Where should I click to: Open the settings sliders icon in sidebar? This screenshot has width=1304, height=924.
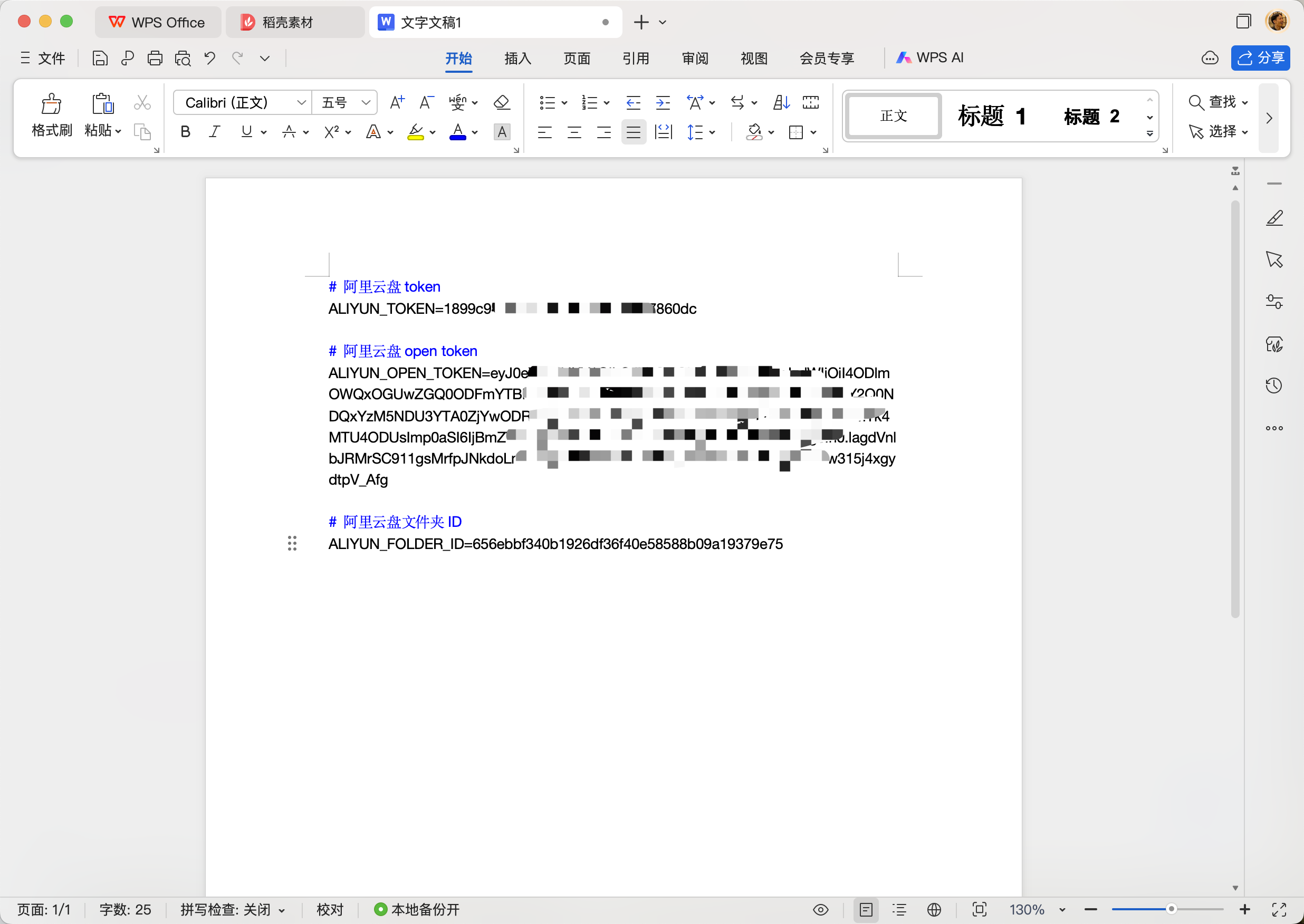1274,302
